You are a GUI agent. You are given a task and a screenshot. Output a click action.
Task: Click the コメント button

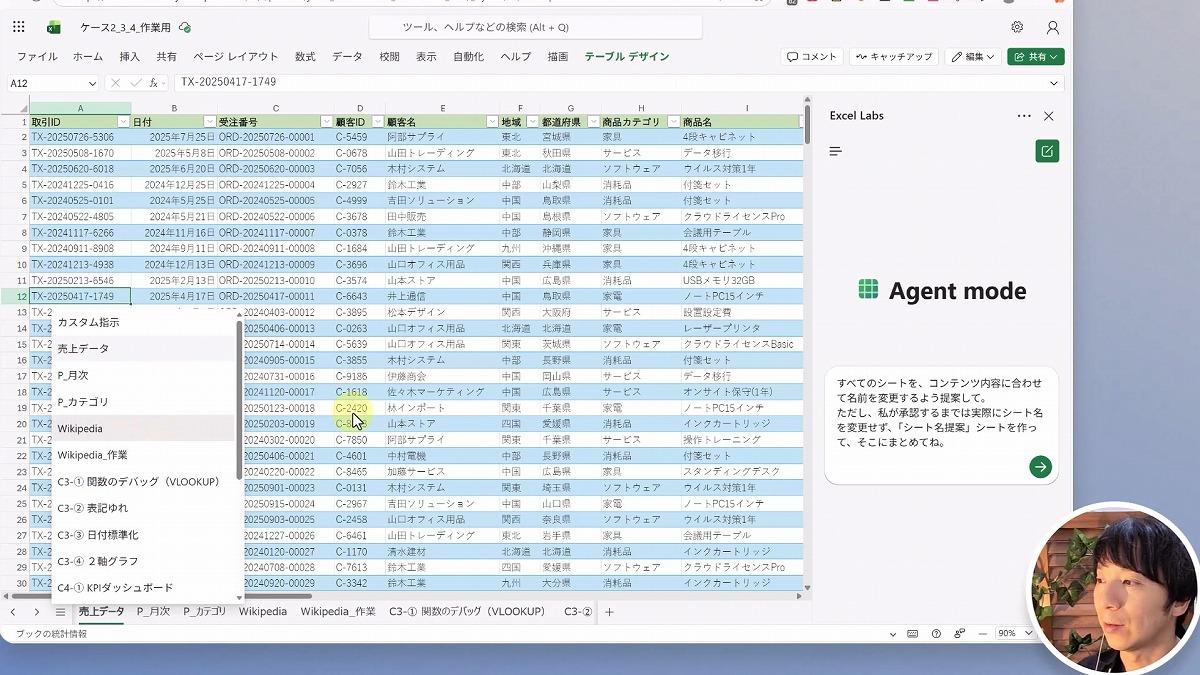click(x=811, y=57)
